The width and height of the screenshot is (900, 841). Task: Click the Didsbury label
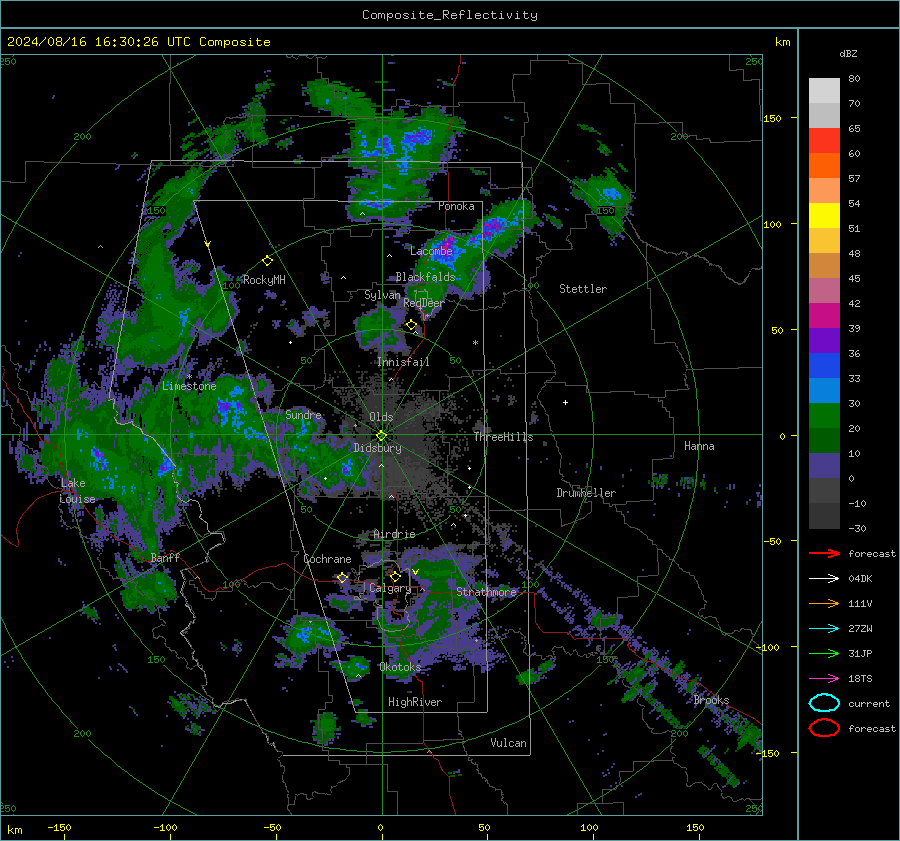pyautogui.click(x=377, y=448)
